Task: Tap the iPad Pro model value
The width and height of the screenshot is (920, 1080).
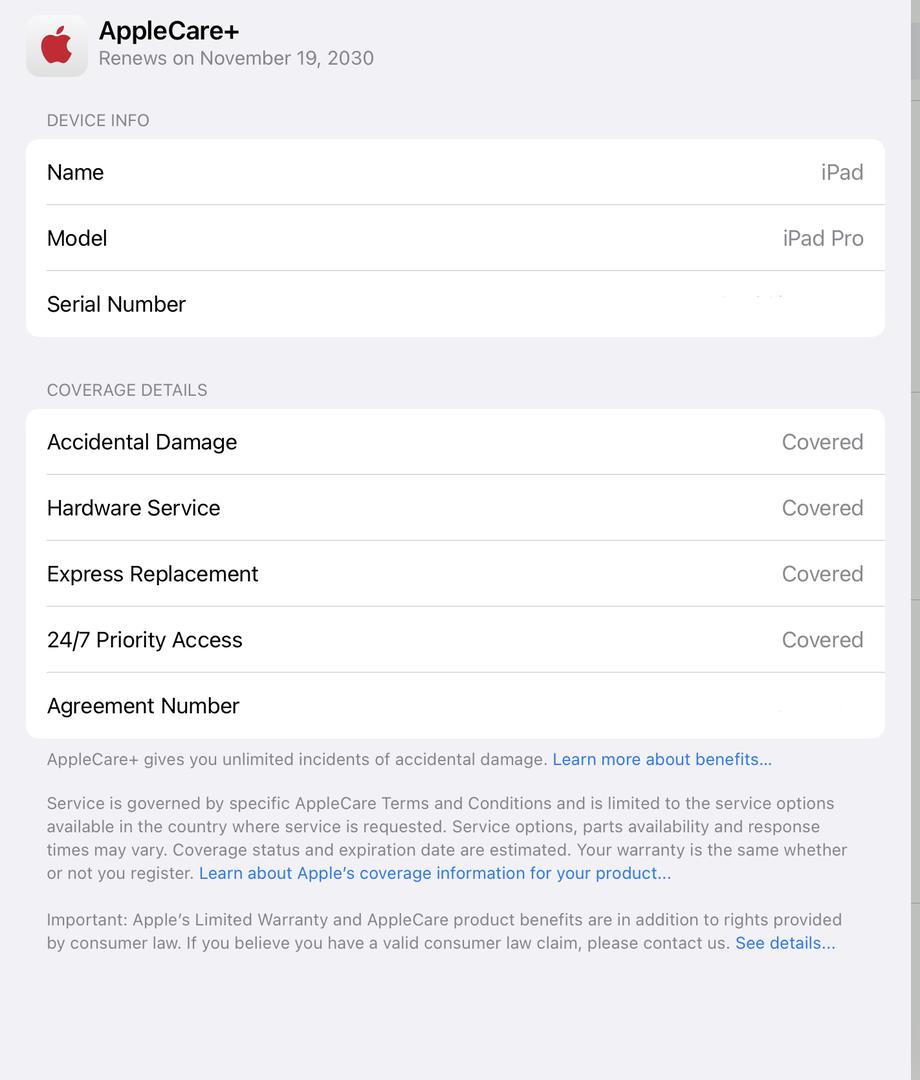Action: [823, 238]
